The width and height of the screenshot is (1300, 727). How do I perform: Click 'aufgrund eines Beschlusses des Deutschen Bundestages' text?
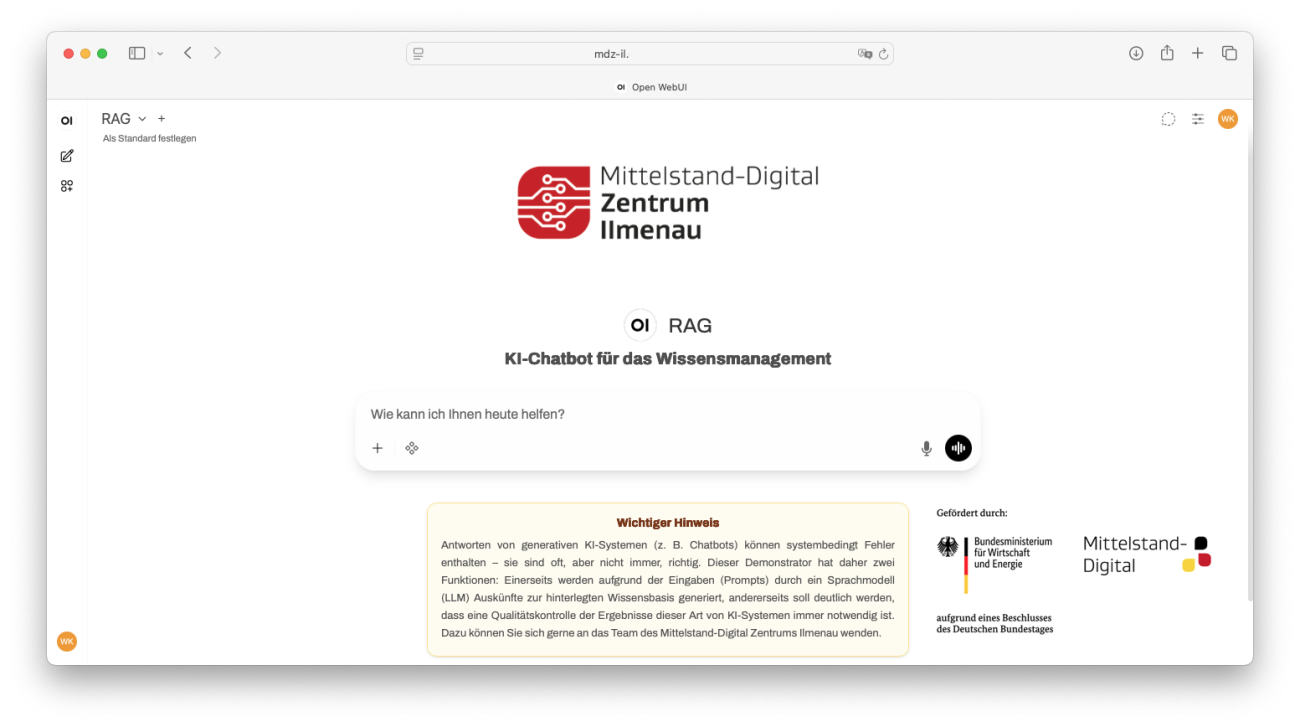coord(995,623)
